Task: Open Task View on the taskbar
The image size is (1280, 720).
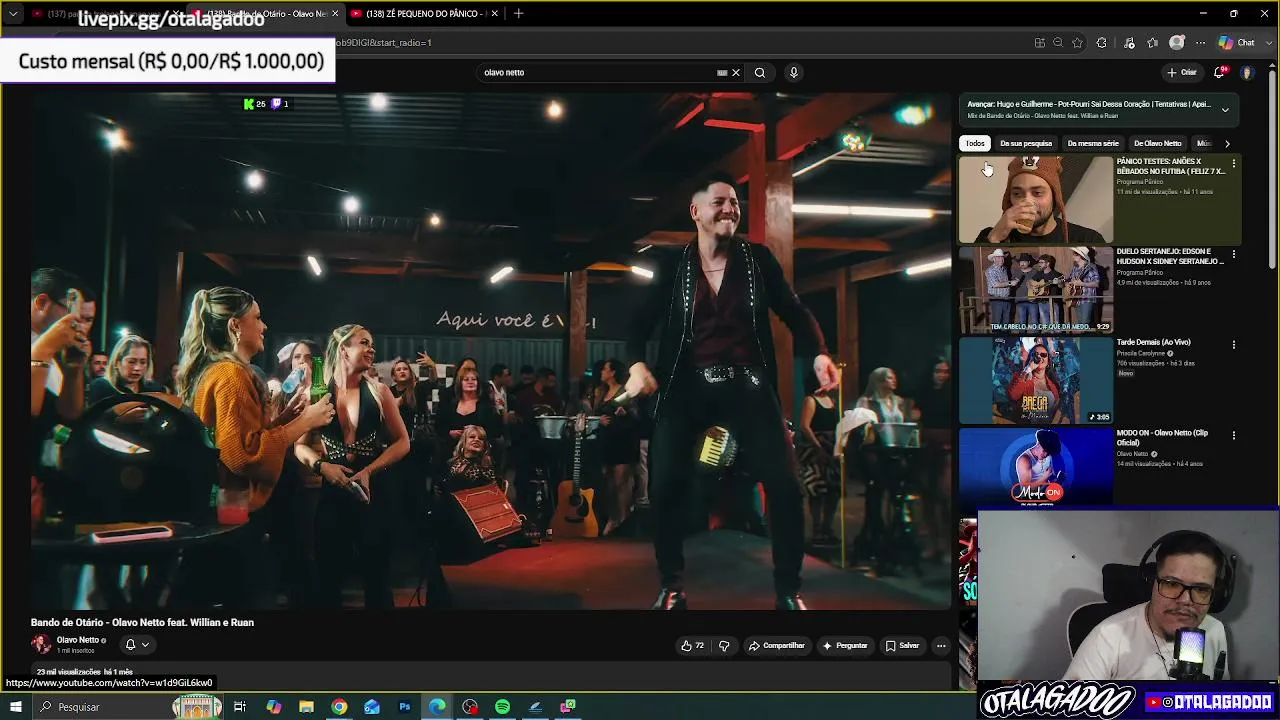Action: [240, 707]
